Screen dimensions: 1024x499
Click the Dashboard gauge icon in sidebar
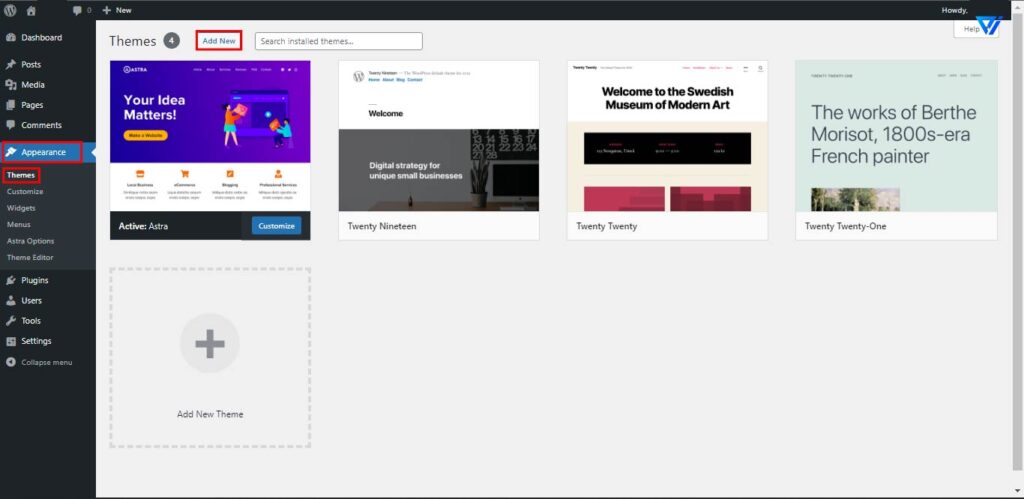coord(10,38)
